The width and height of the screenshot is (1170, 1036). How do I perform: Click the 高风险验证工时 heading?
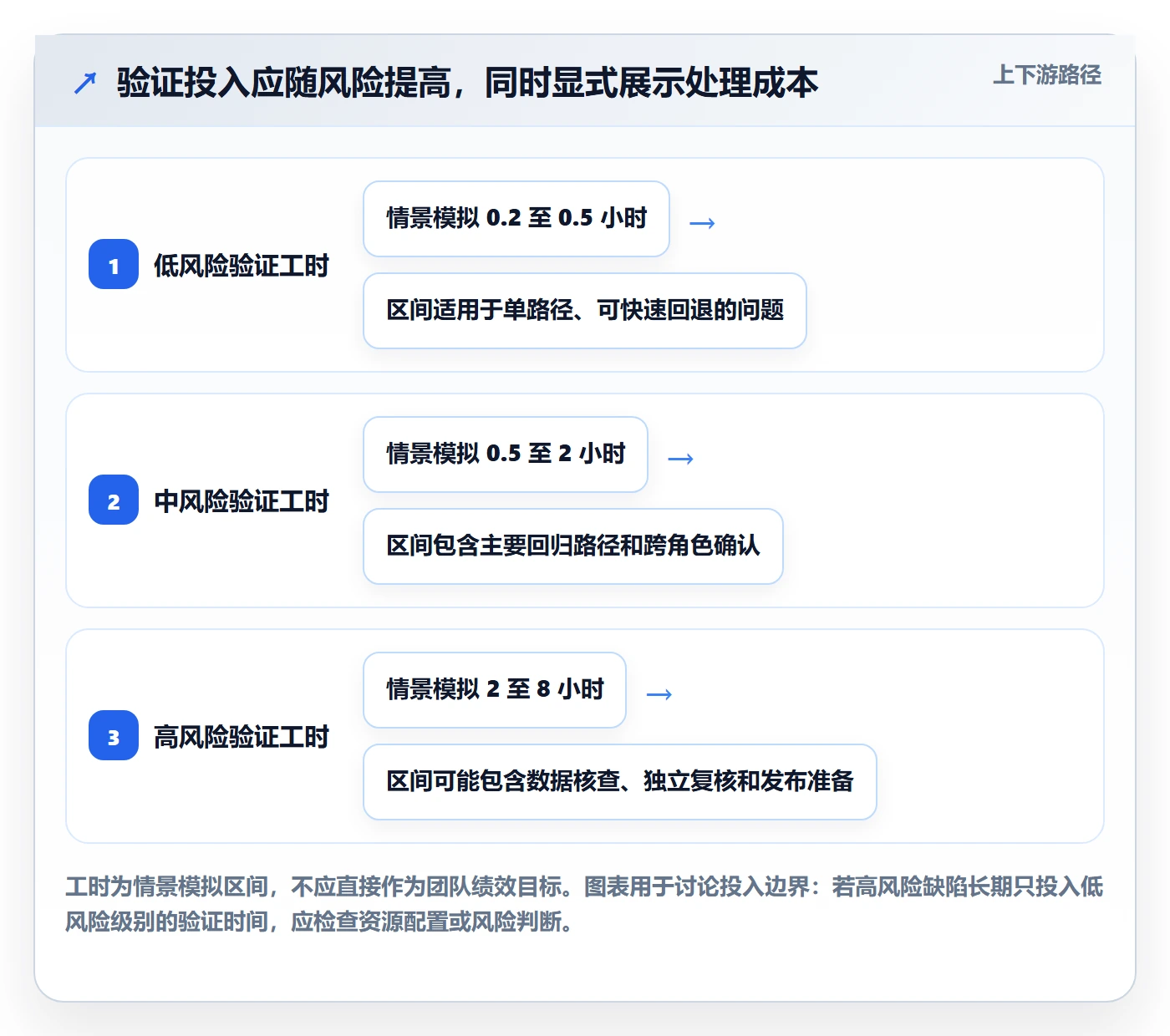pyautogui.click(x=242, y=737)
